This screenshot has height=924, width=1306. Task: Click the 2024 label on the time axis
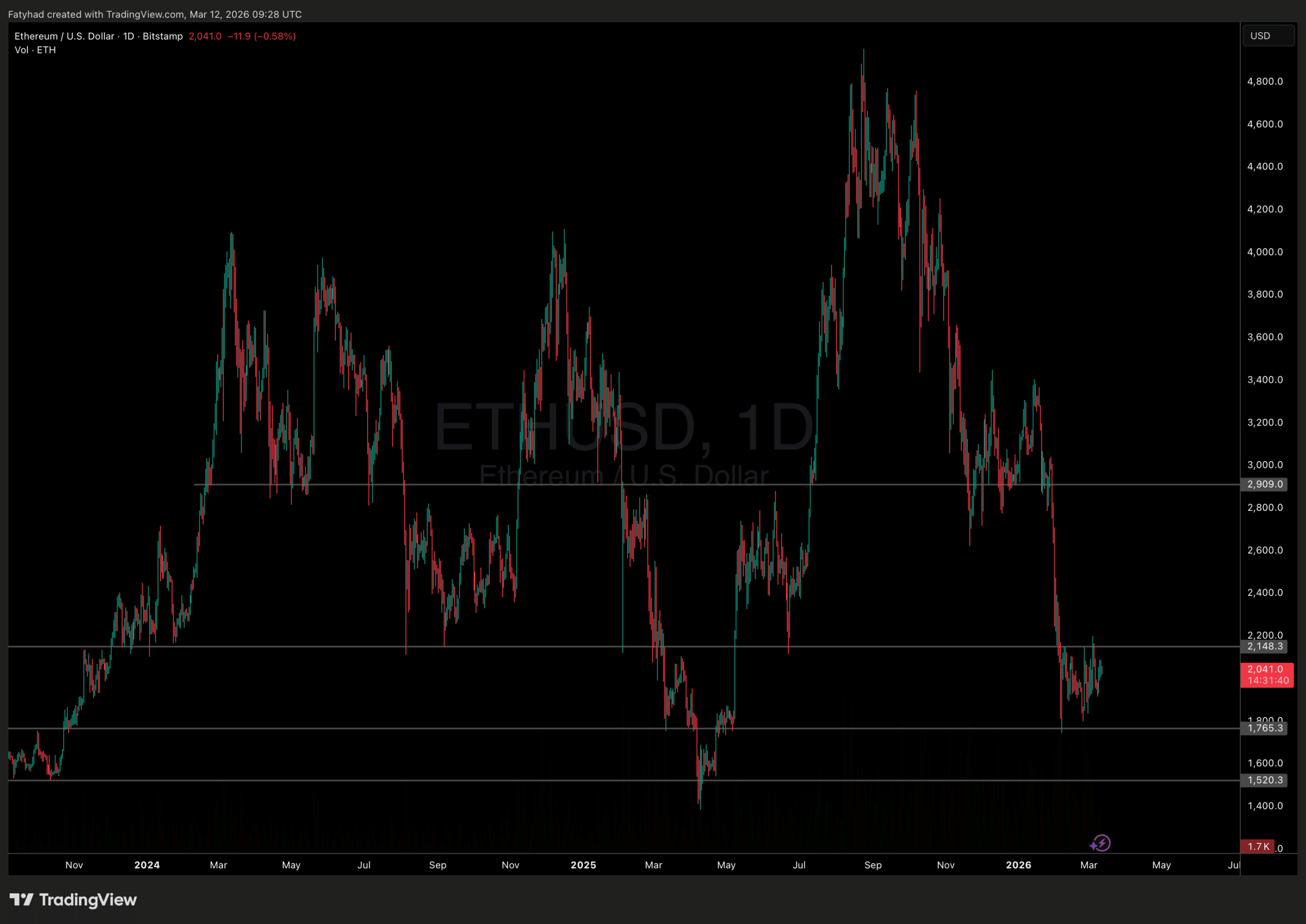pos(147,865)
